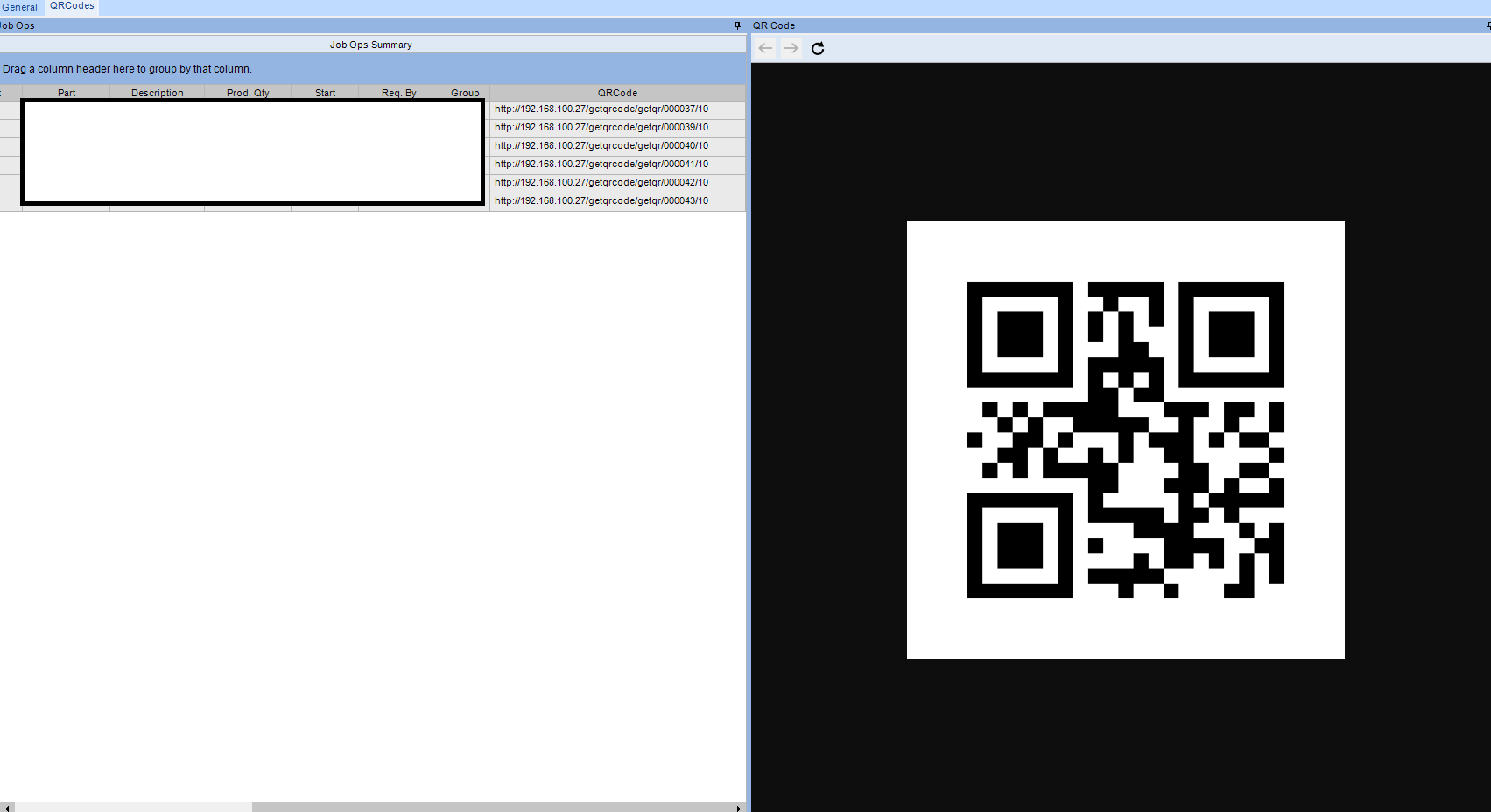Image resolution: width=1491 pixels, height=812 pixels.
Task: Switch to the General tab
Action: click(x=19, y=7)
